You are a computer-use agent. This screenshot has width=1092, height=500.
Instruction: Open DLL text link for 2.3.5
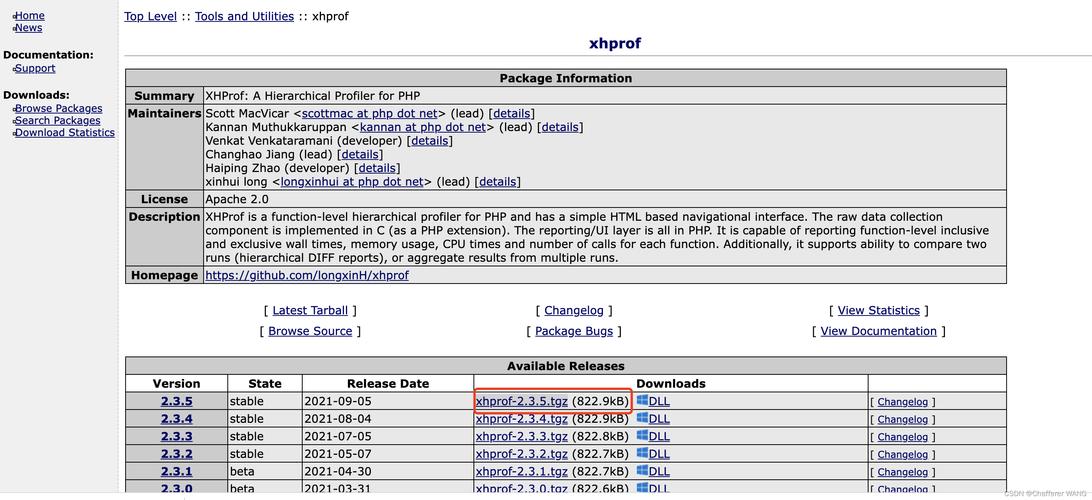pos(659,402)
